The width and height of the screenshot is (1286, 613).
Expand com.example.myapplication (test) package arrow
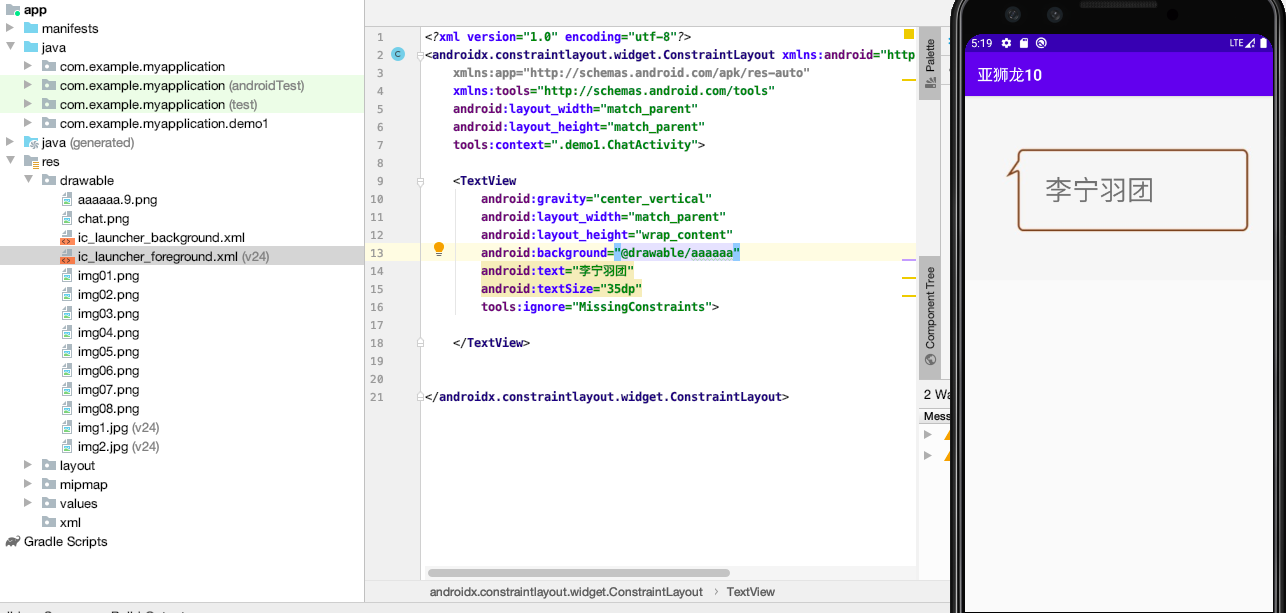29,105
